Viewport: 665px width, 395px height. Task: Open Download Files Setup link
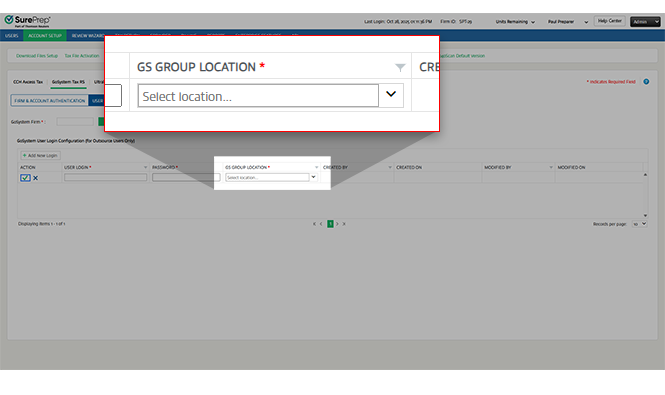(x=37, y=56)
